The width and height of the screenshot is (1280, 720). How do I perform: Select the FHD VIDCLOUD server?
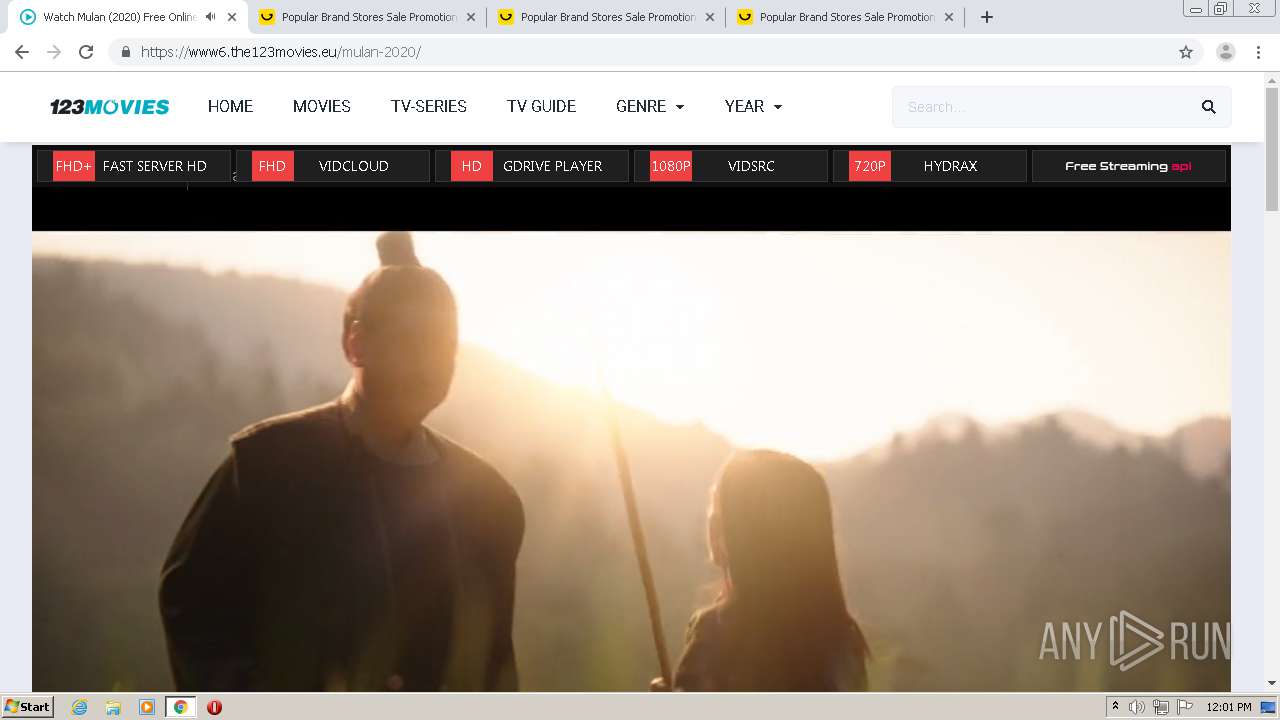(x=333, y=166)
